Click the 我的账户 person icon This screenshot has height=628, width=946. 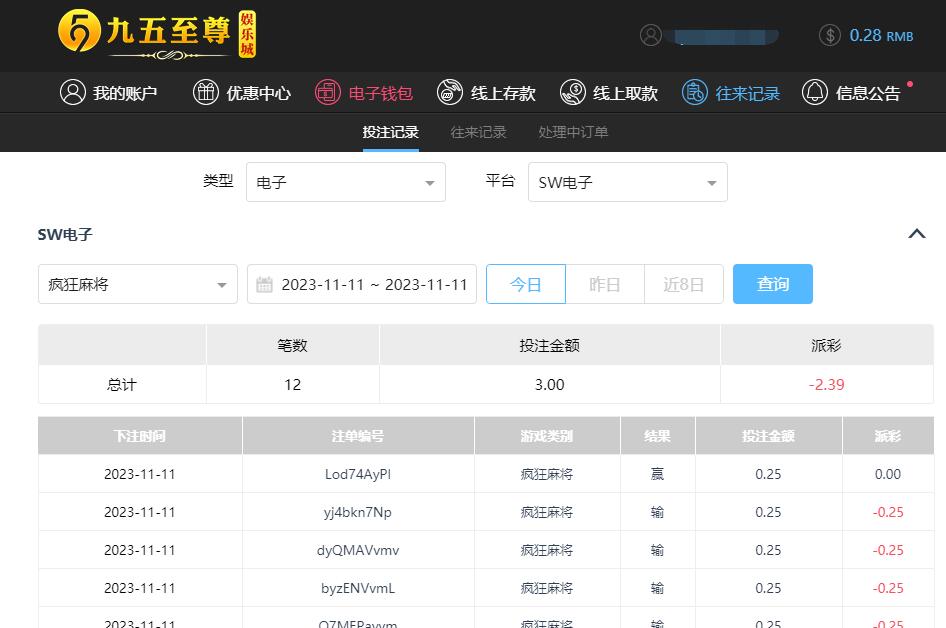coord(73,92)
